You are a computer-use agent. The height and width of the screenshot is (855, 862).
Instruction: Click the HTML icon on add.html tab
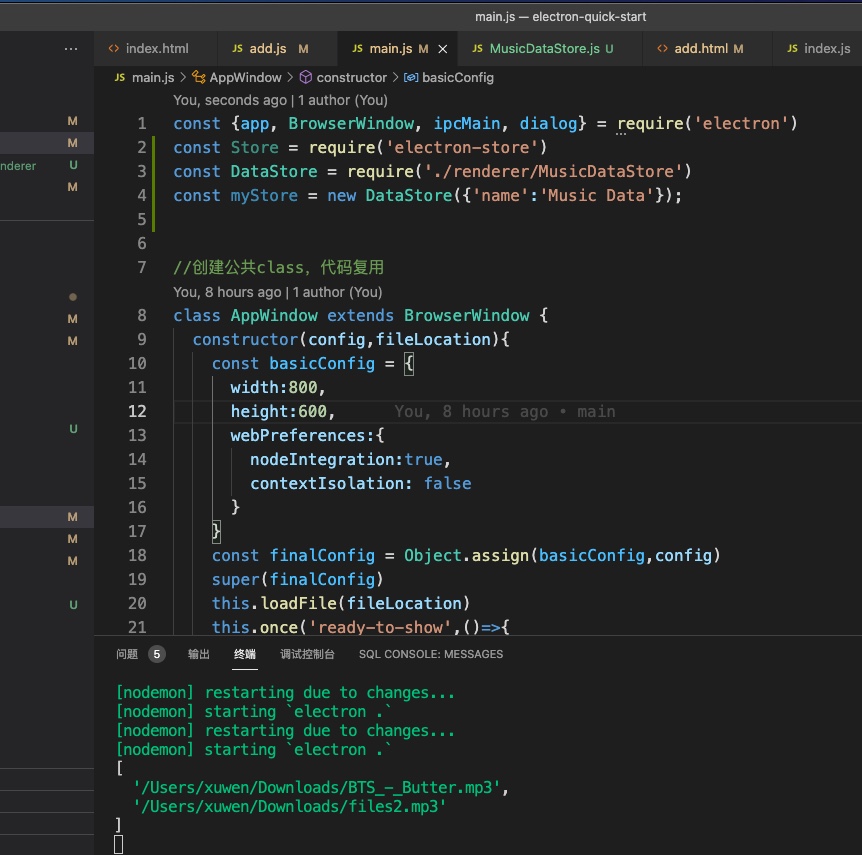662,48
